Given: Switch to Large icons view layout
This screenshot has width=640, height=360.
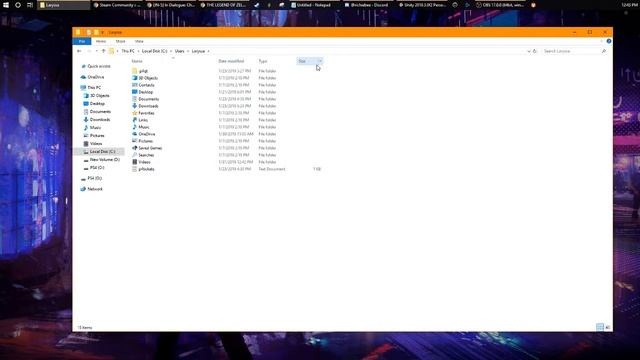Looking at the screenshot, I should (x=607, y=327).
